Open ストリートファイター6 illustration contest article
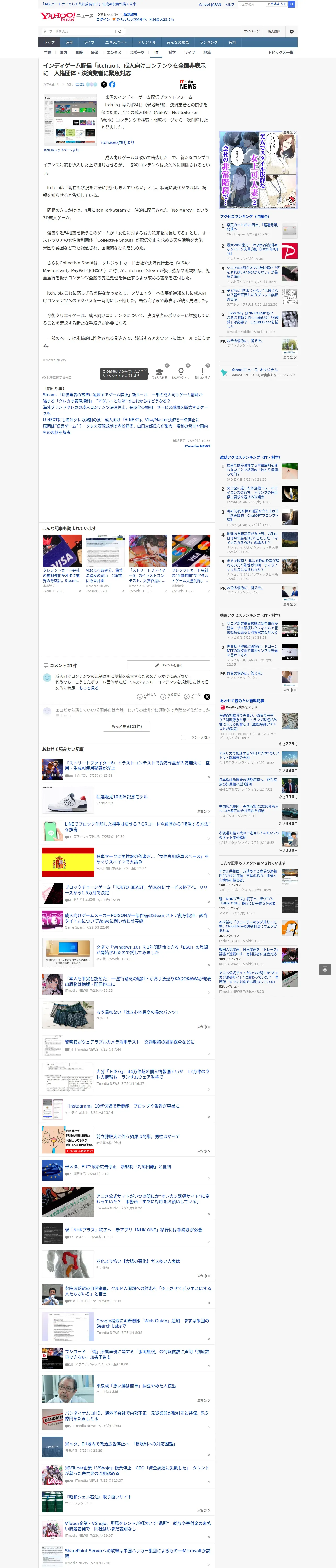336x1568 pixels. pos(137,766)
